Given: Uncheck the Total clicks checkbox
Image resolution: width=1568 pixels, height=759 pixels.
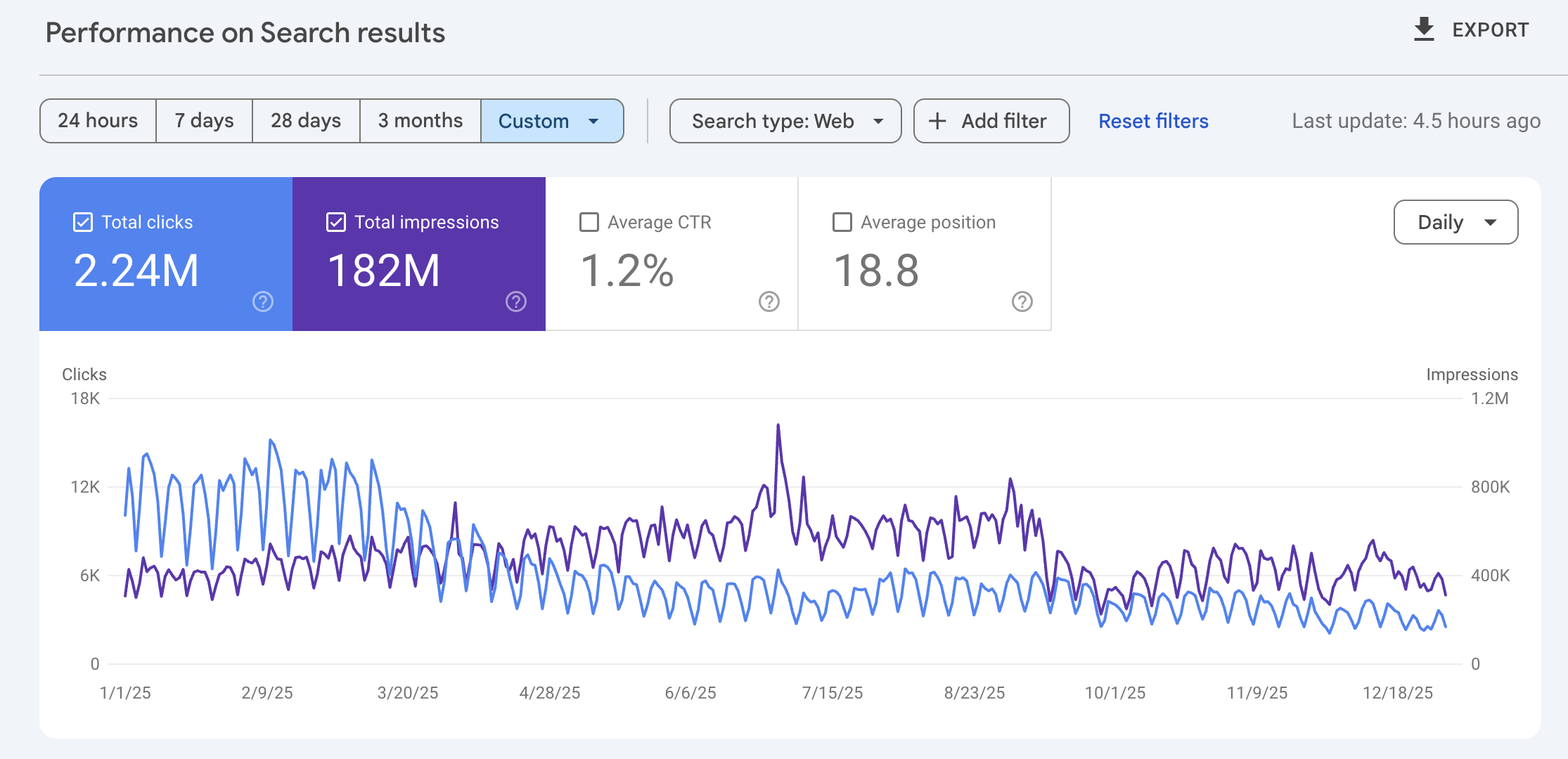Looking at the screenshot, I should pyautogui.click(x=83, y=222).
